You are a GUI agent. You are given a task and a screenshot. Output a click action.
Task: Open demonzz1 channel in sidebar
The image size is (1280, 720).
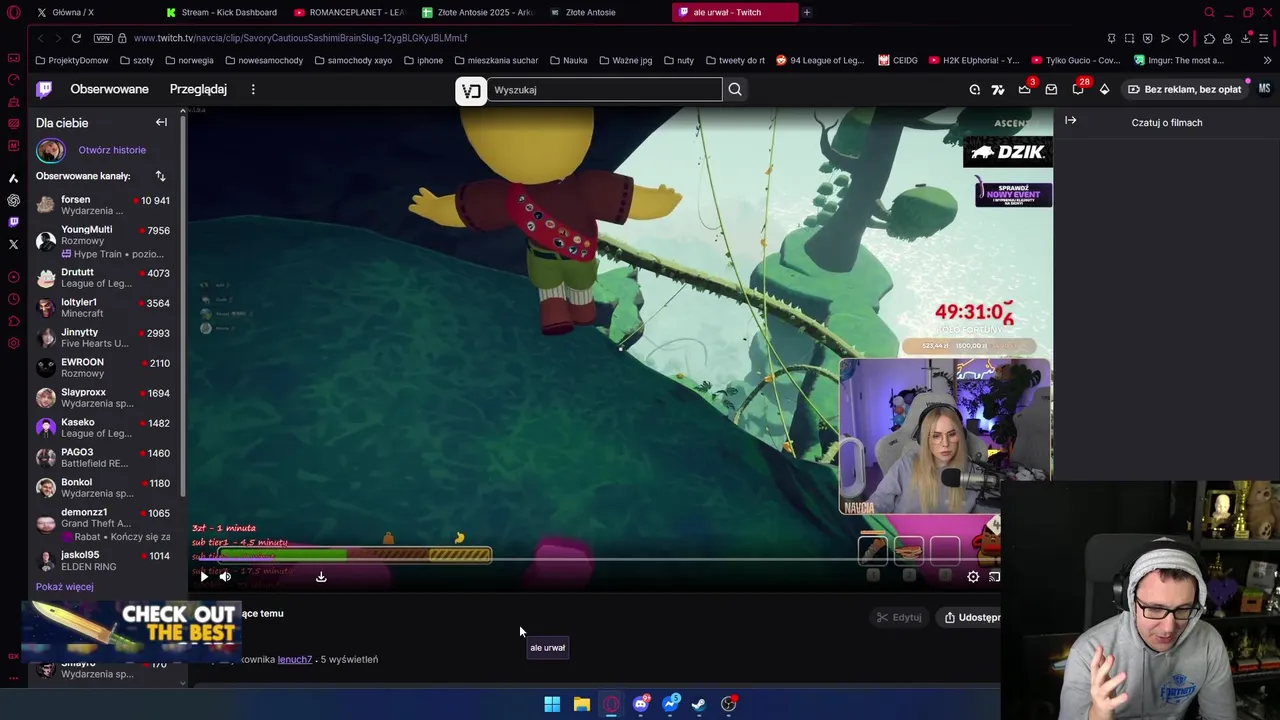tap(104, 524)
